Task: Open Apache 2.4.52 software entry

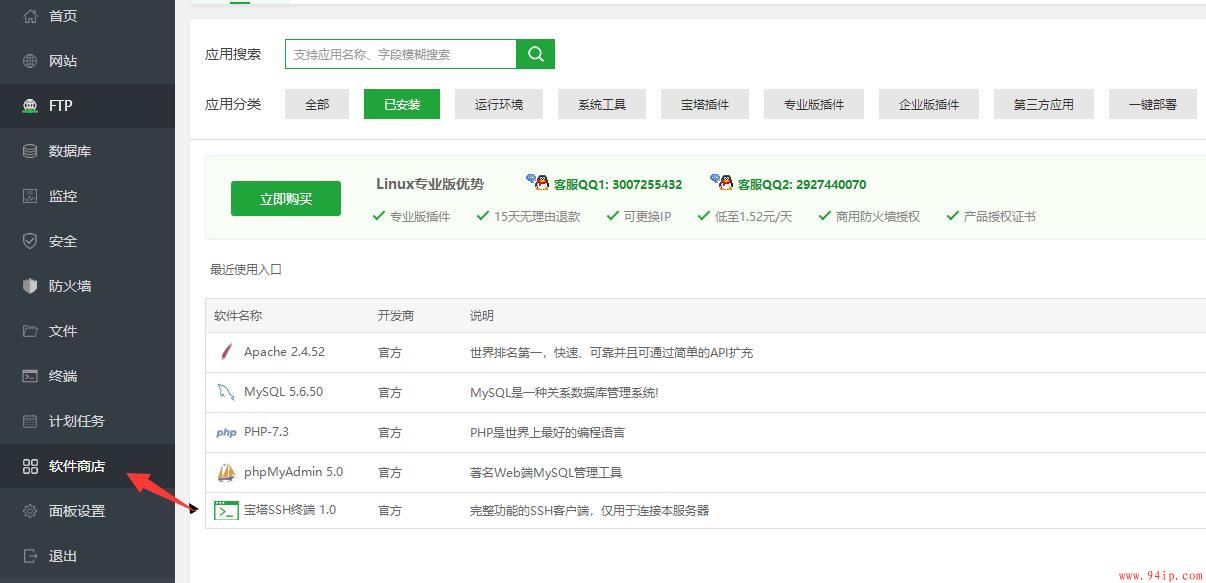Action: [284, 352]
